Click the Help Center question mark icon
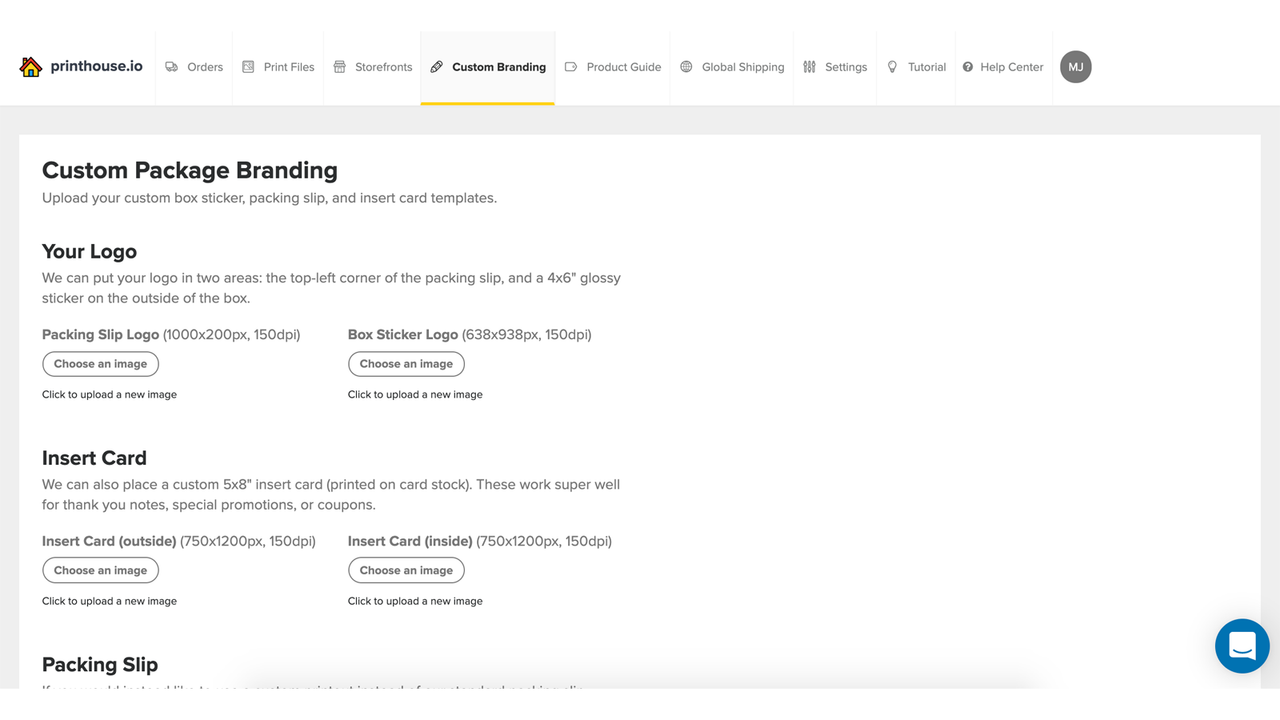This screenshot has width=1280, height=720. [966, 66]
